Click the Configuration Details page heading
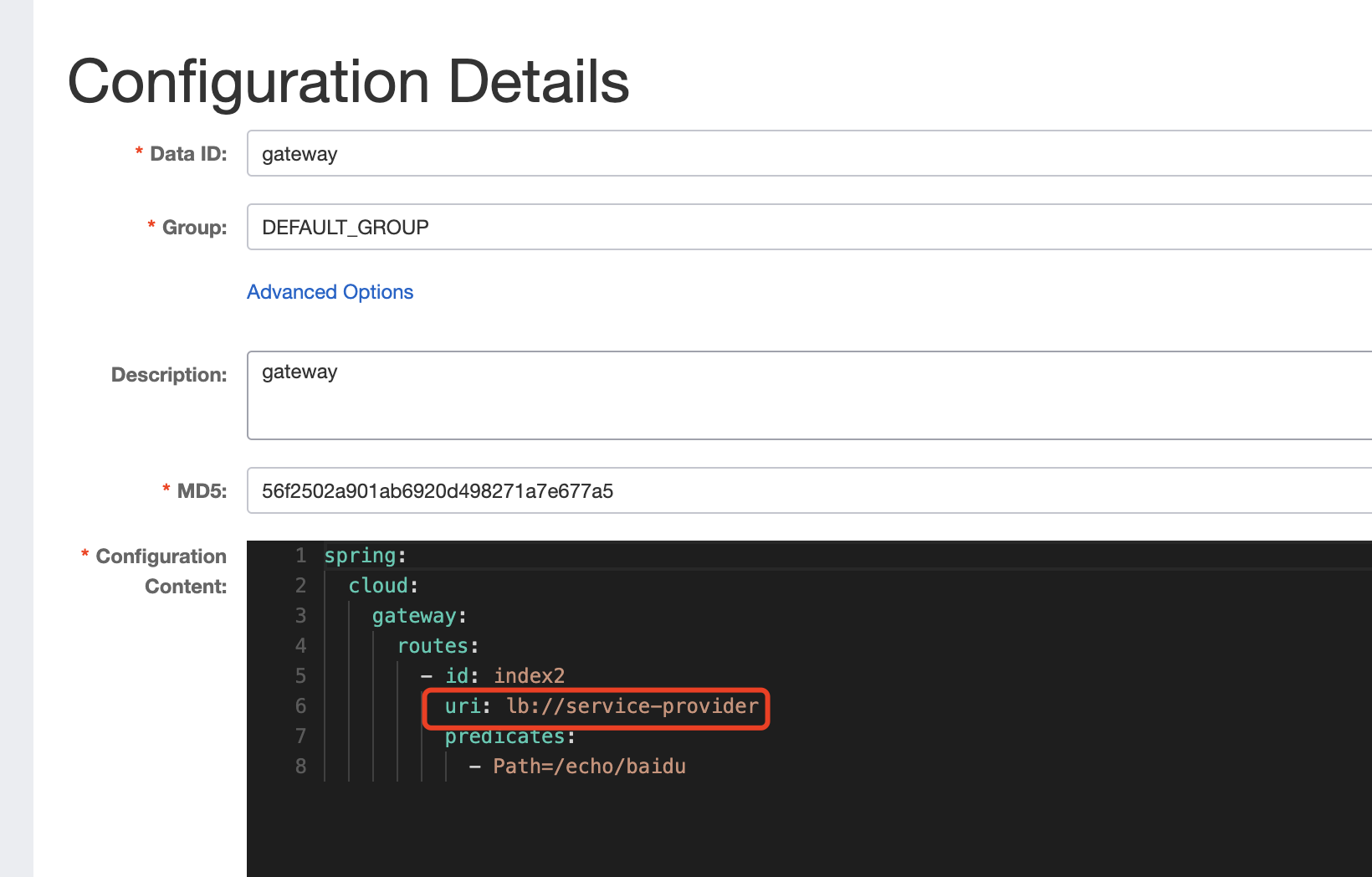Screen dimensions: 1372x877 (x=348, y=82)
